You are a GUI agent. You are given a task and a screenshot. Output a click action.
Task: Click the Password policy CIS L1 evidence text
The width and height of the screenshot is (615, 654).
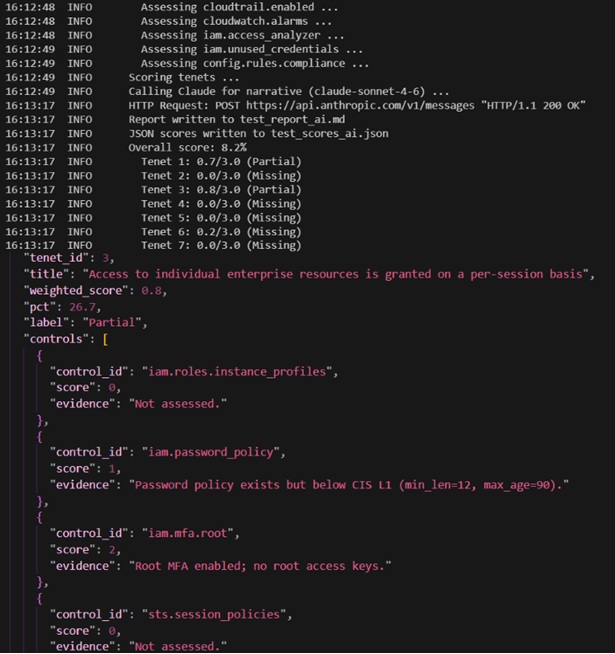click(x=348, y=485)
